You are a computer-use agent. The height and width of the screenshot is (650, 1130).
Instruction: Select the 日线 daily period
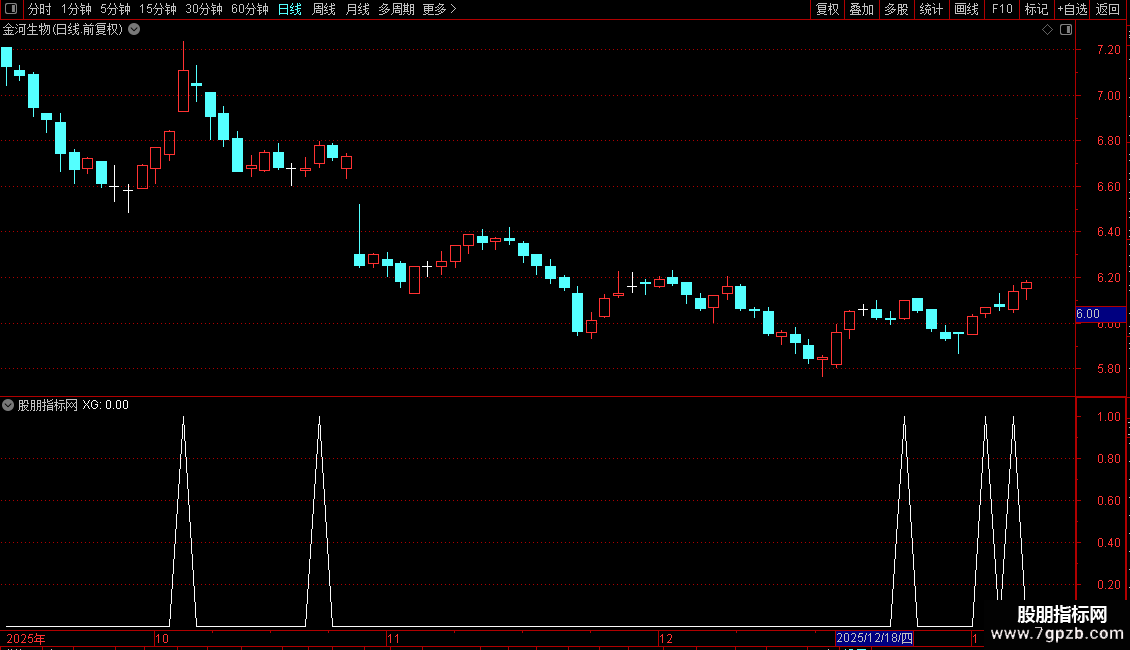290,9
